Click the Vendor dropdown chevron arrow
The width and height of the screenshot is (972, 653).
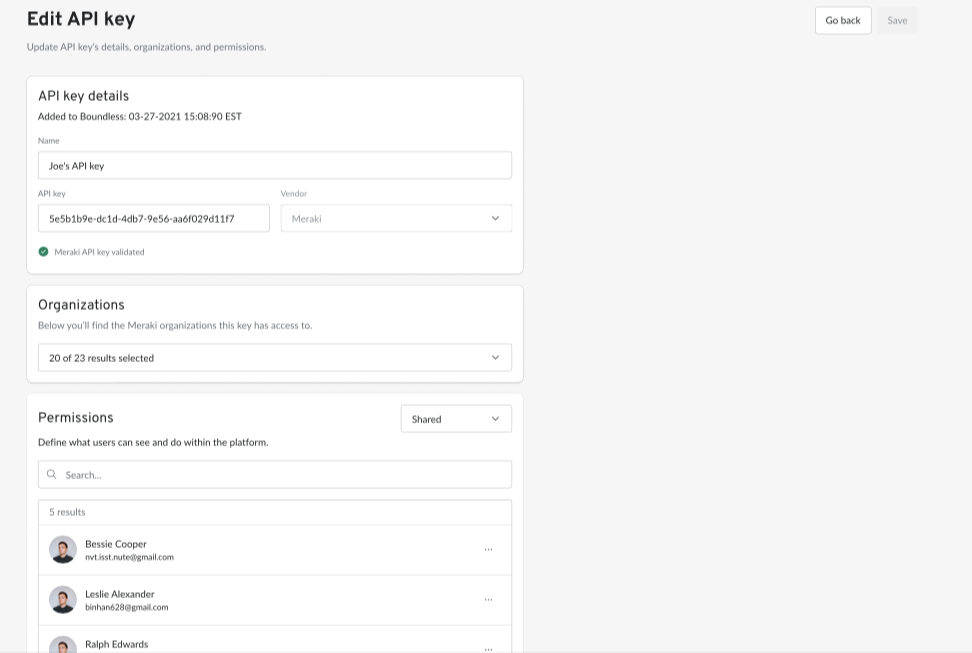click(495, 218)
